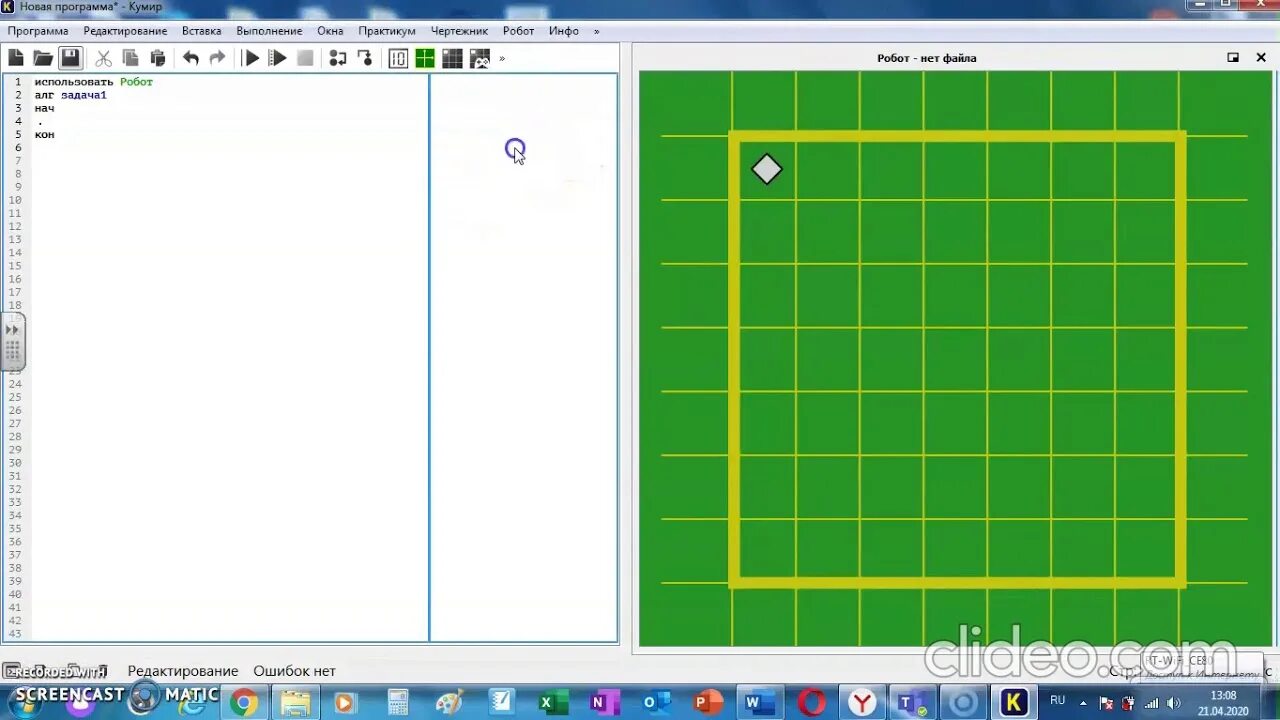Expand hidden toolbar items chevron
The width and height of the screenshot is (1280, 720).
[502, 58]
